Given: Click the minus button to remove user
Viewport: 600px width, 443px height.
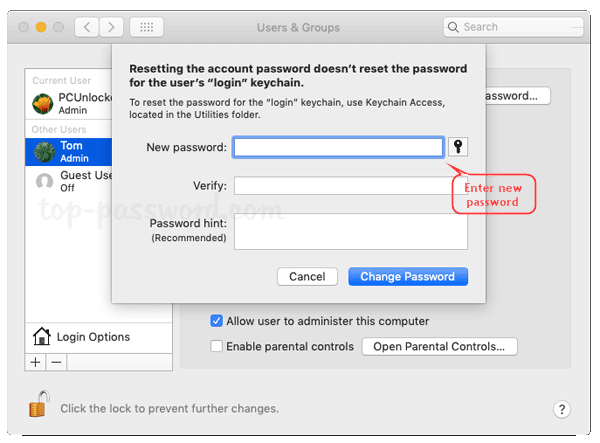Looking at the screenshot, I should 56,361.
